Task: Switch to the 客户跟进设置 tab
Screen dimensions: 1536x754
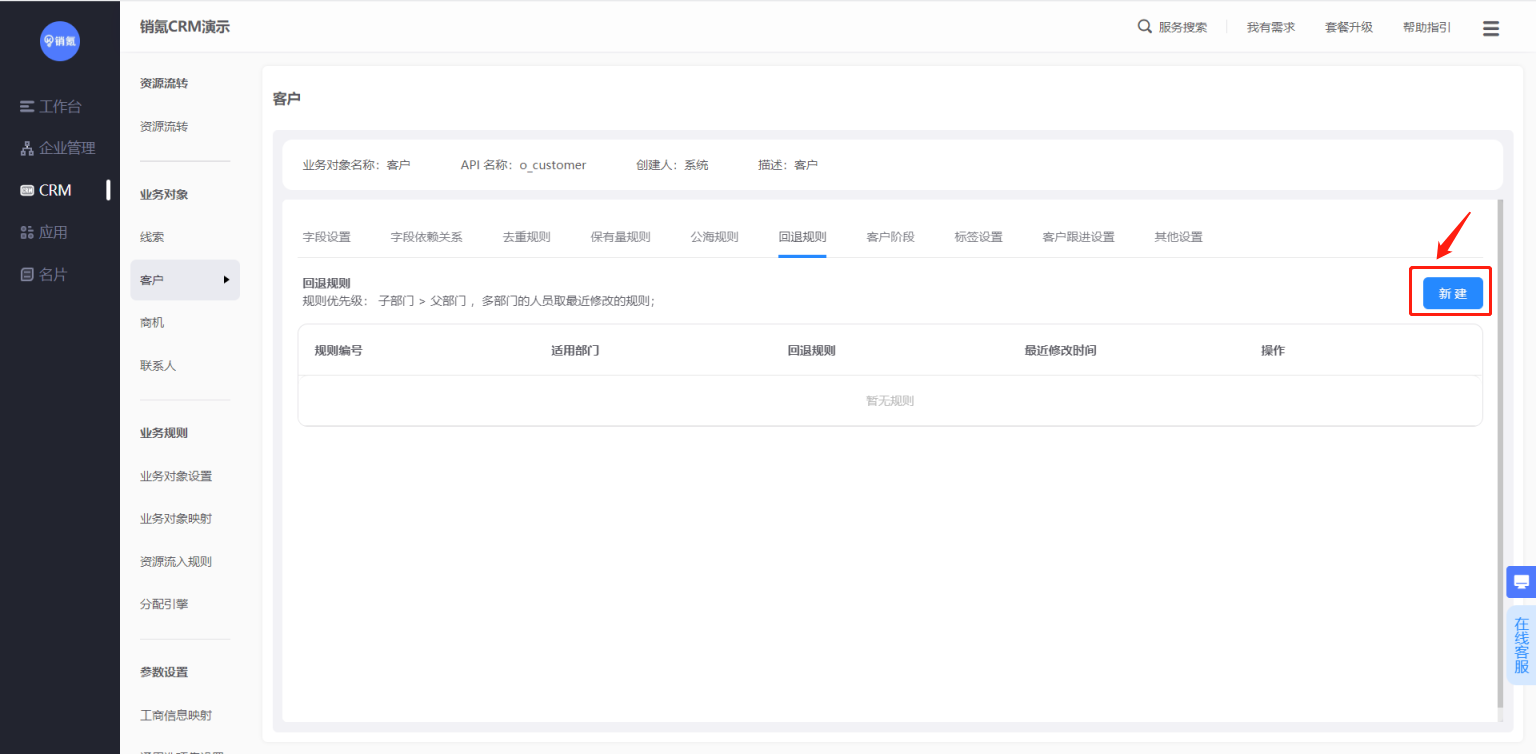Action: (x=1079, y=237)
